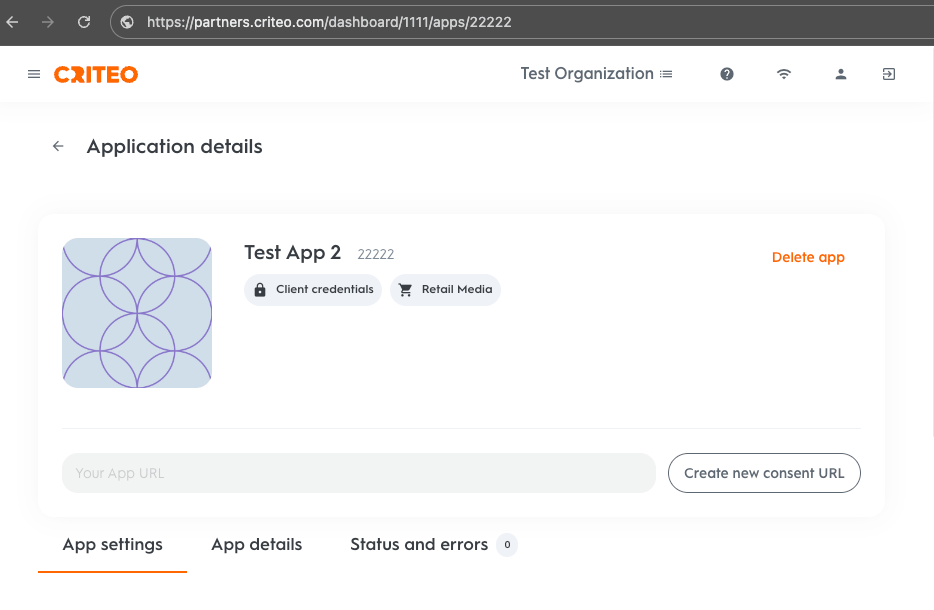Focus the Your App URL field
The height and width of the screenshot is (610, 934).
click(x=359, y=473)
